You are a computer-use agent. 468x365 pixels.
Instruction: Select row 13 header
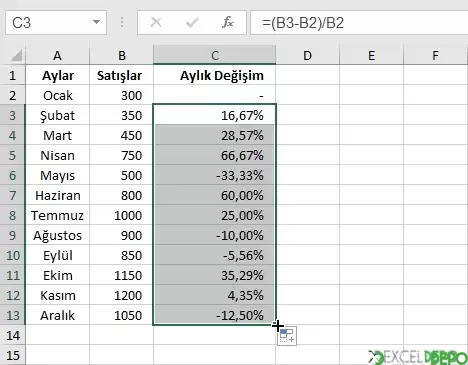click(x=12, y=315)
